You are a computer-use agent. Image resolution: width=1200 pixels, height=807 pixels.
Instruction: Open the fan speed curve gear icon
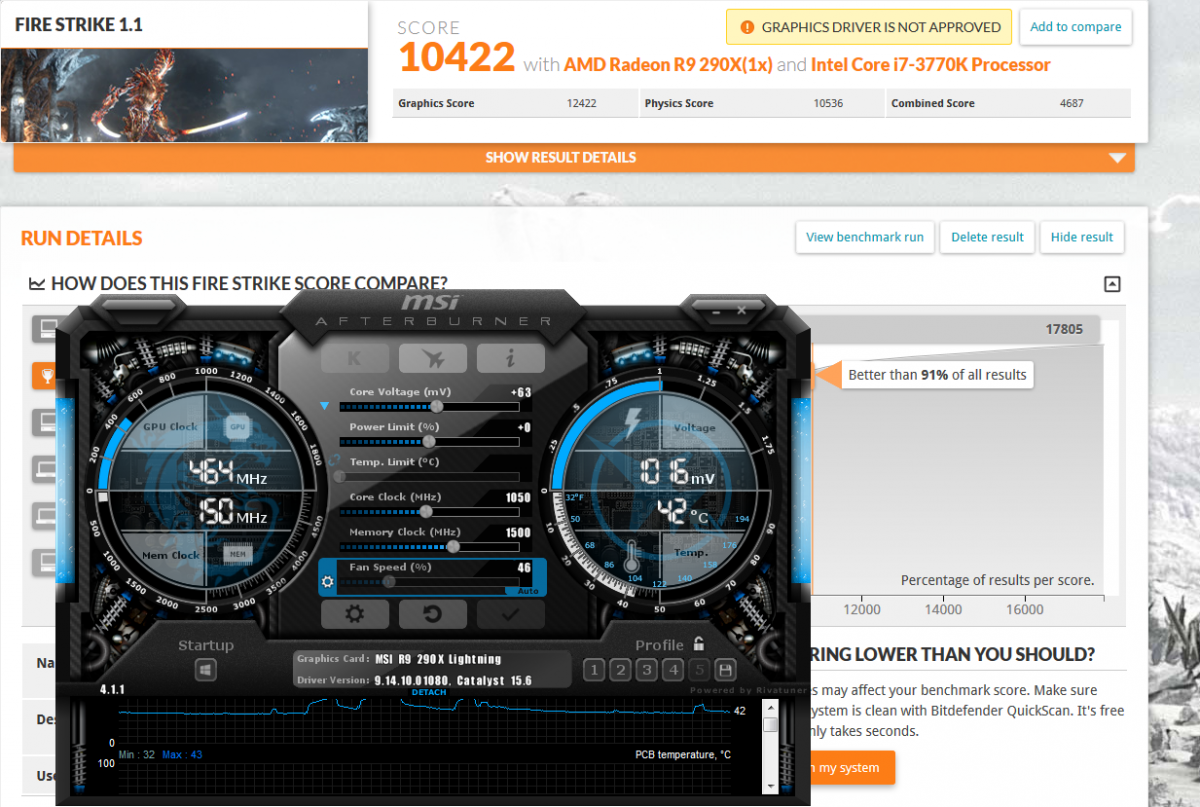click(x=327, y=581)
